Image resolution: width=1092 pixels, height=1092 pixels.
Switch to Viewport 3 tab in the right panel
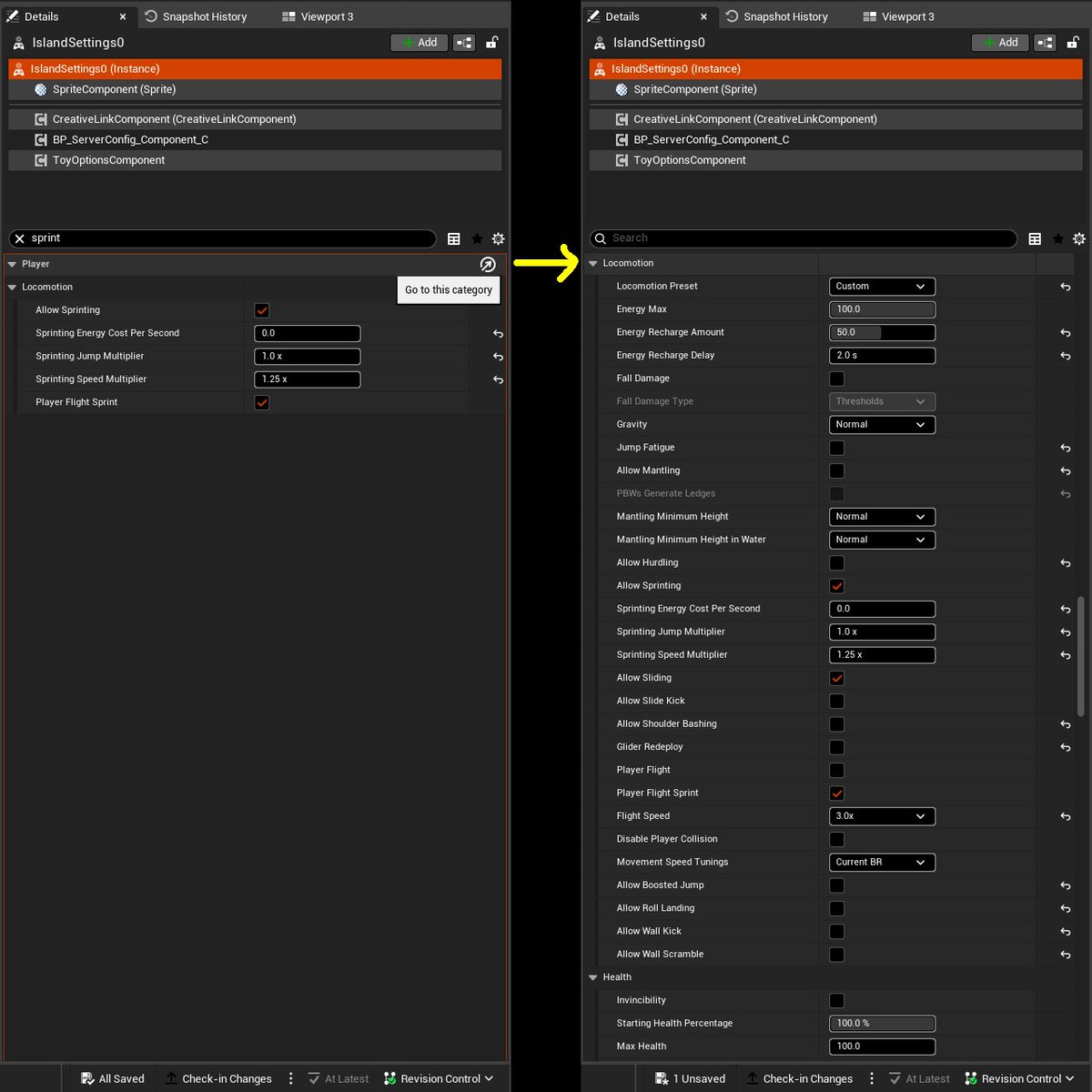[x=899, y=16]
